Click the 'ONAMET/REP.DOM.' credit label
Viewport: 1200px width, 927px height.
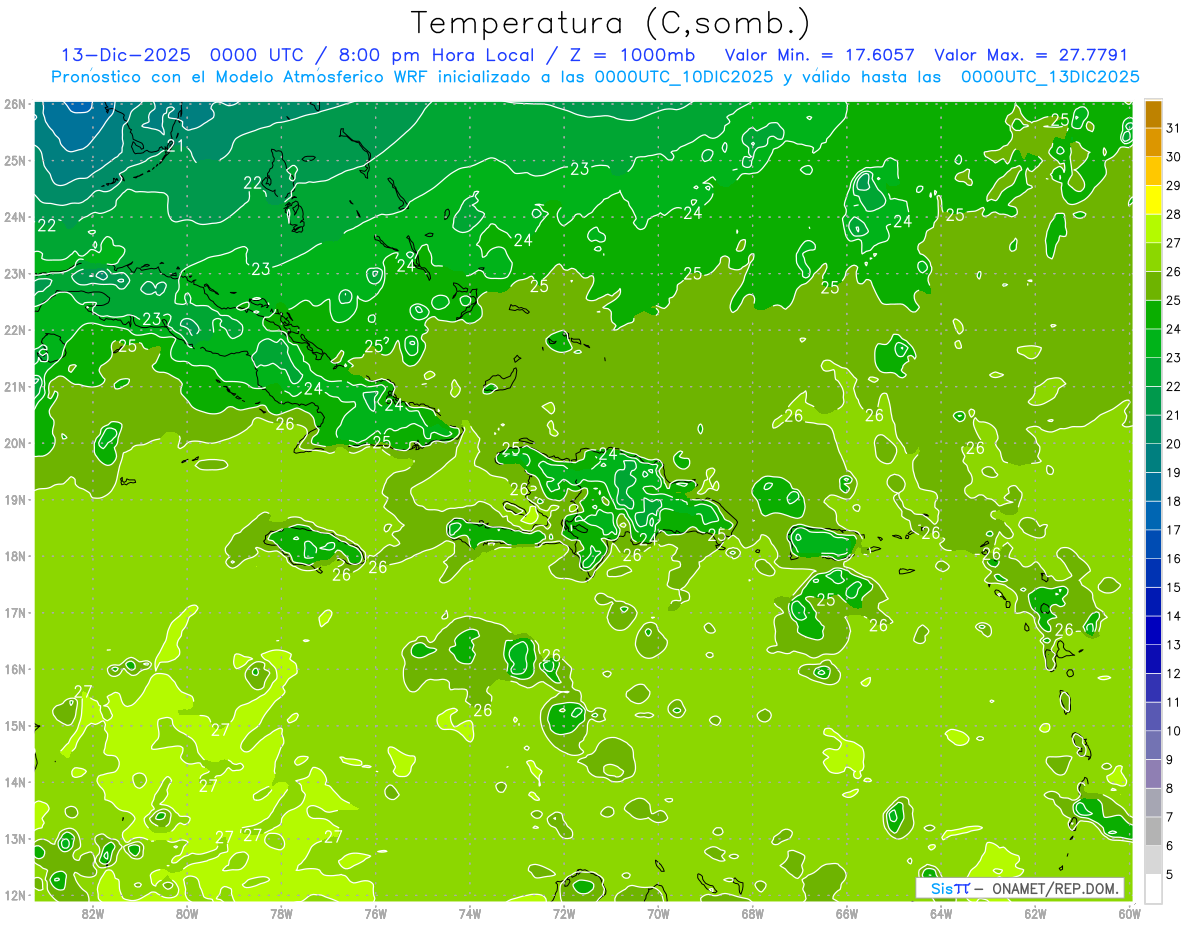tap(1055, 888)
